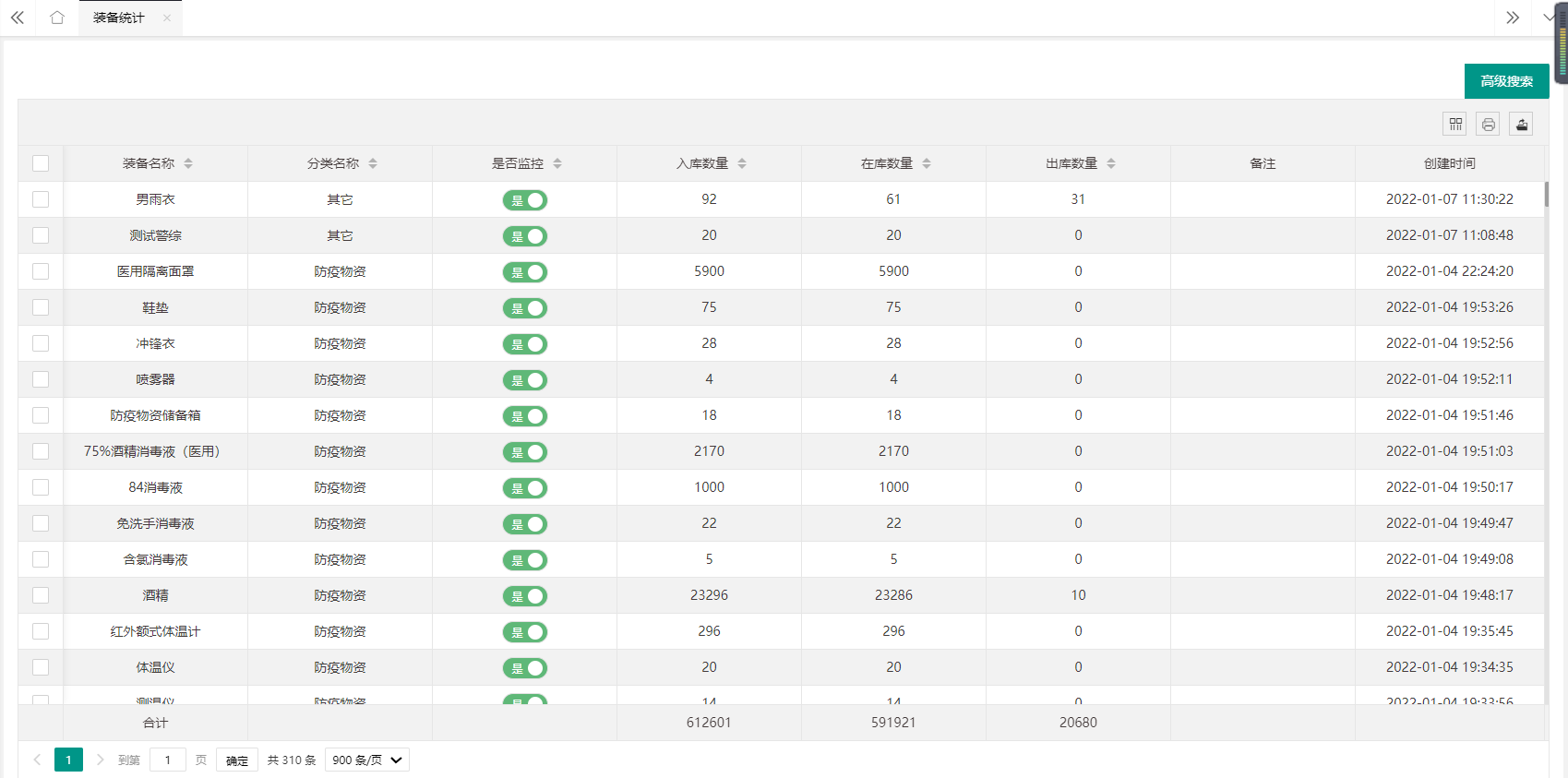
Task: Switch to the 装备统计 tab
Action: [119, 18]
